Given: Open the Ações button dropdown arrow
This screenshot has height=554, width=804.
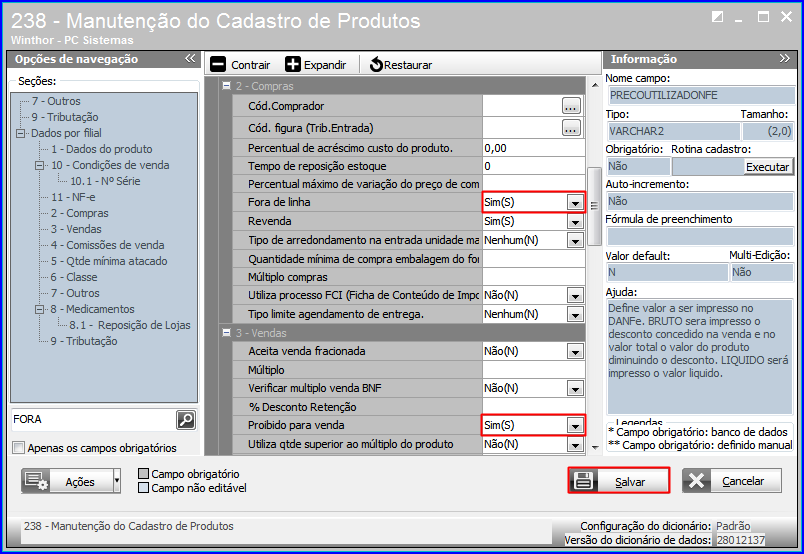Looking at the screenshot, I should 117,481.
